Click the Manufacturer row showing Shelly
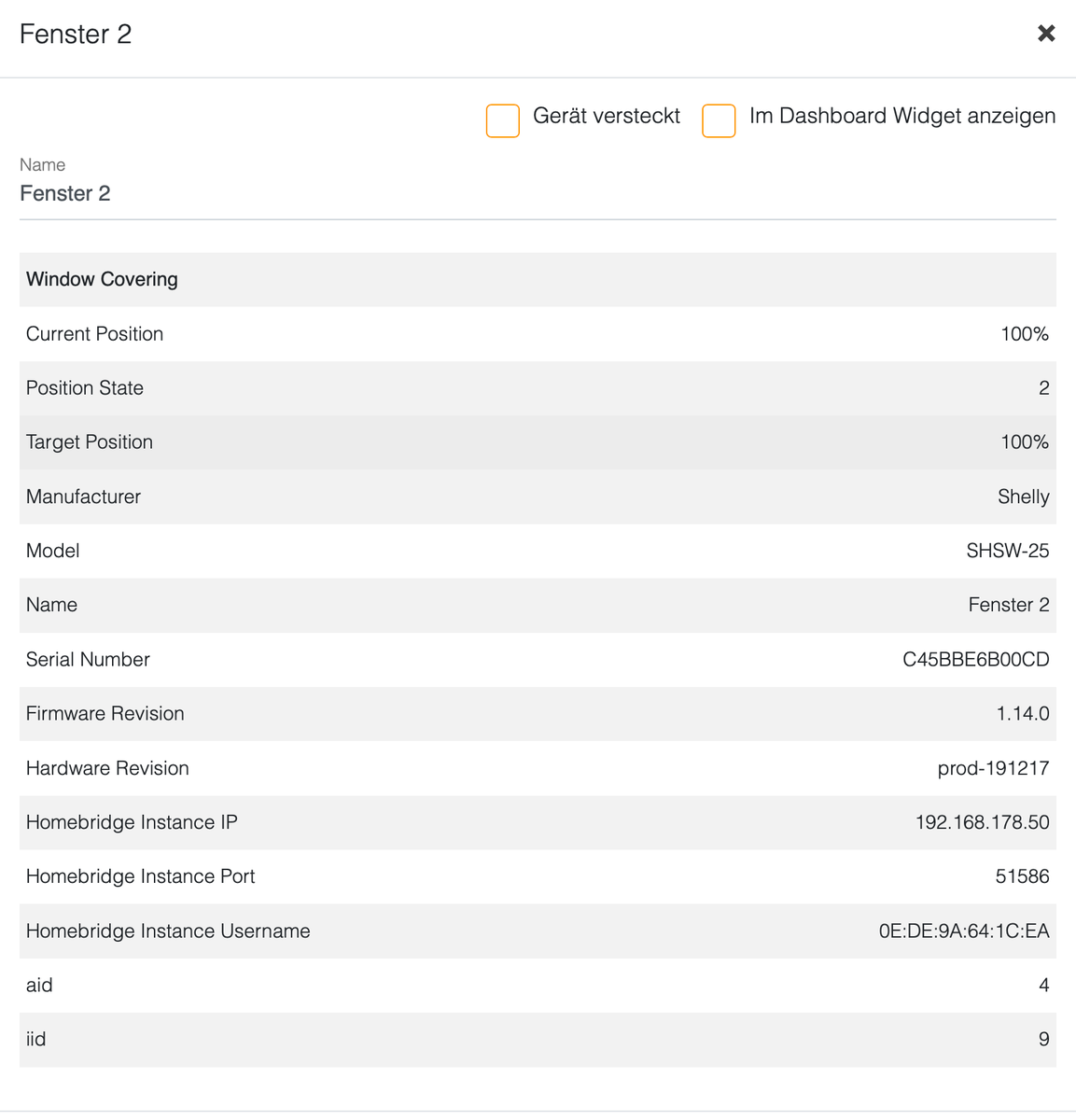Screen dimensions: 1076x1120 537,497
